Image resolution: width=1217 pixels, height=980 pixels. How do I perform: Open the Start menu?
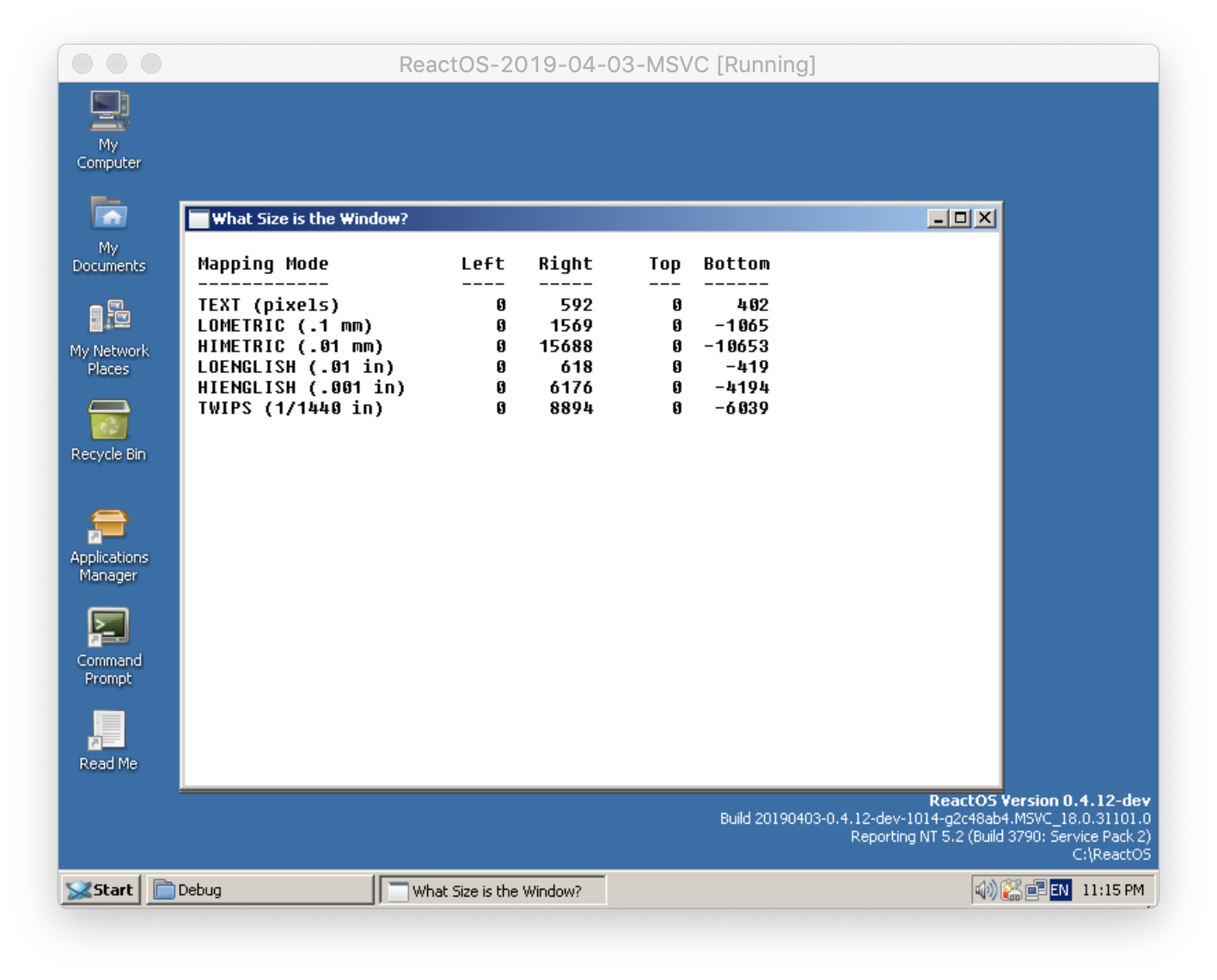[101, 890]
